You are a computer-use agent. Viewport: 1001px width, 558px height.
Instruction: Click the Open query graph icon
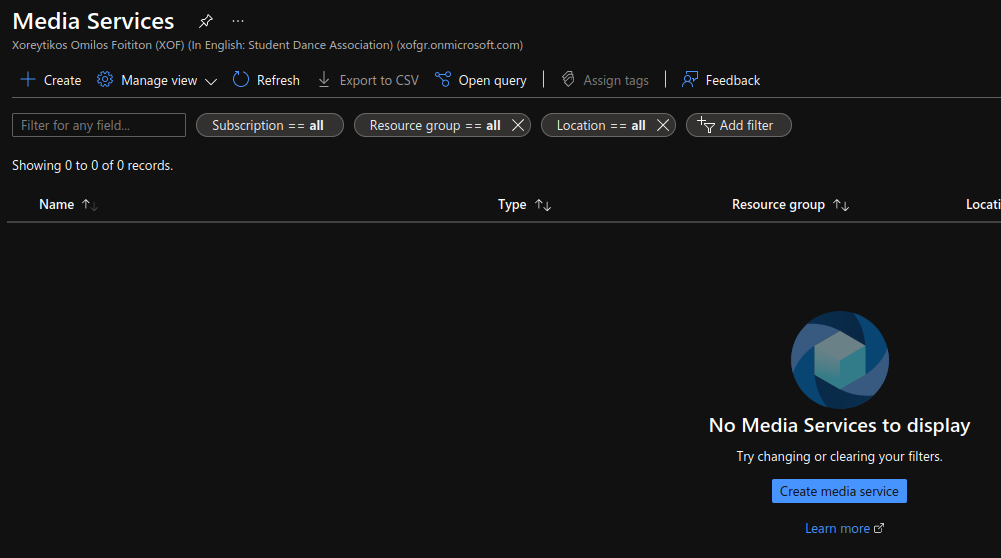(x=442, y=79)
